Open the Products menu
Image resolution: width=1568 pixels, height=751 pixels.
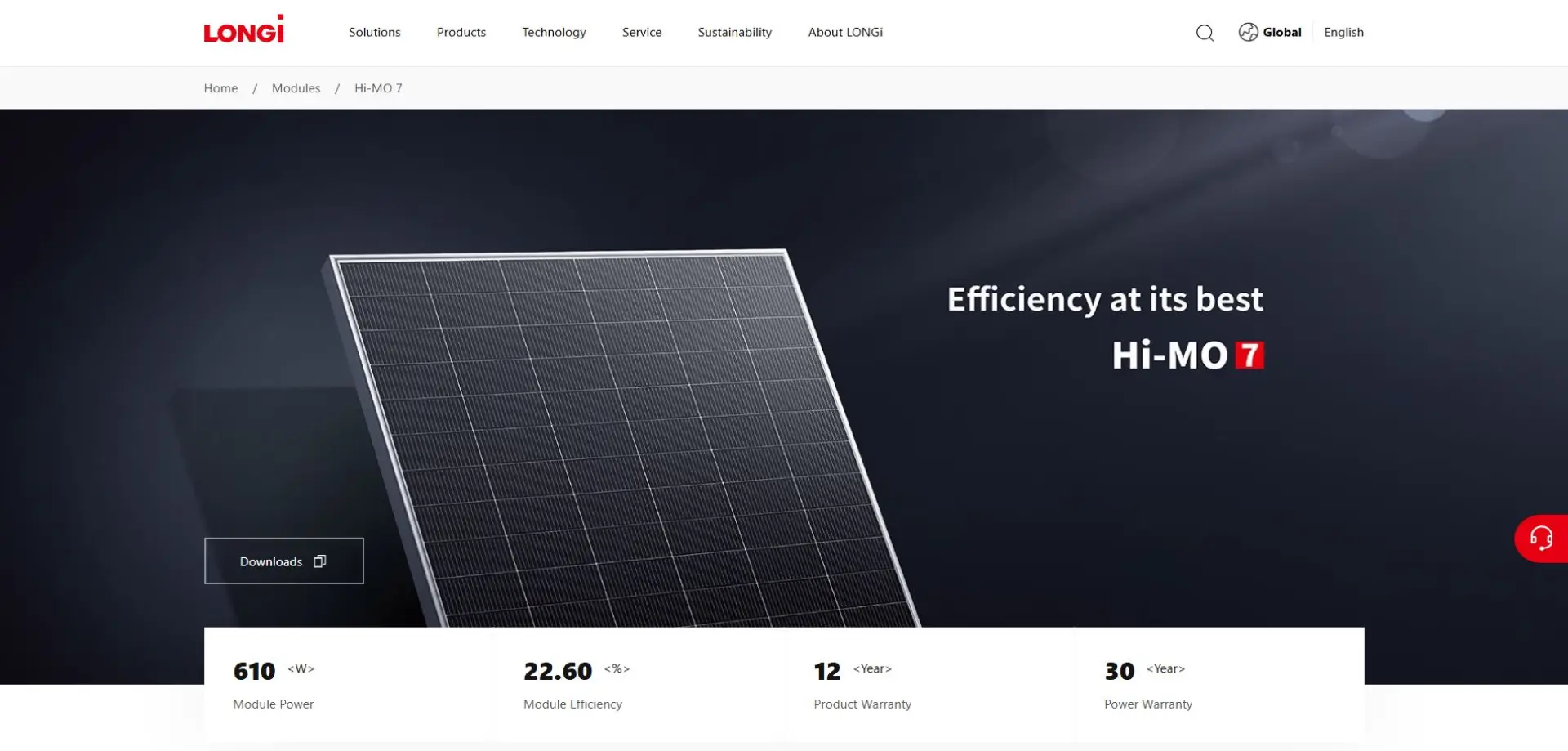(x=461, y=32)
